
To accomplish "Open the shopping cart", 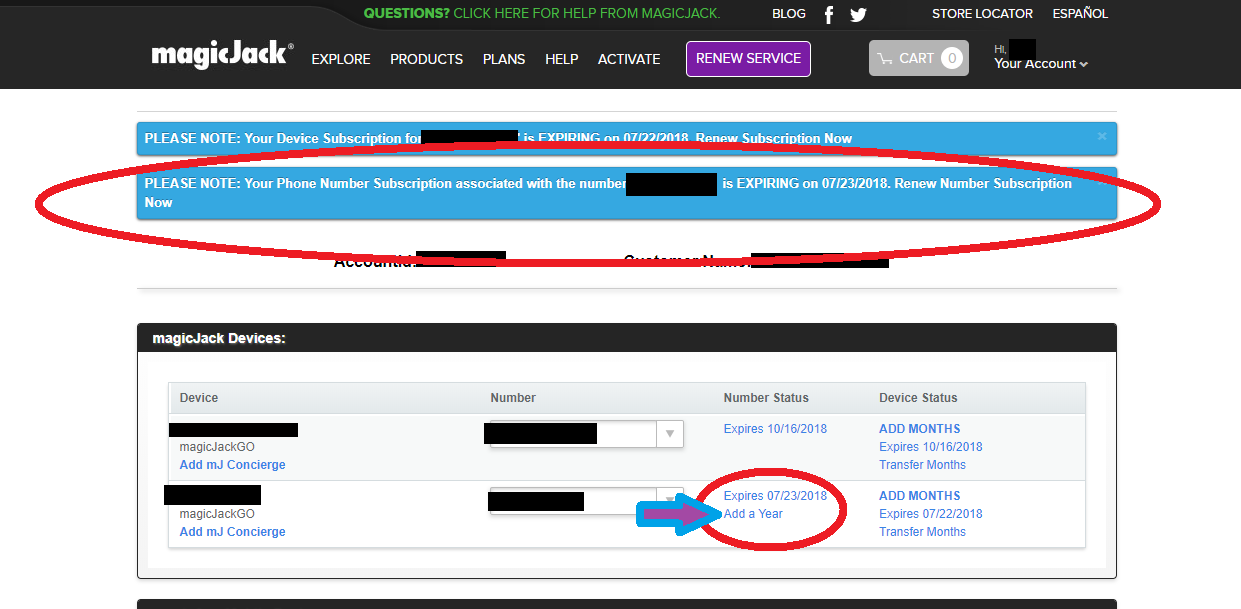I will [918, 58].
